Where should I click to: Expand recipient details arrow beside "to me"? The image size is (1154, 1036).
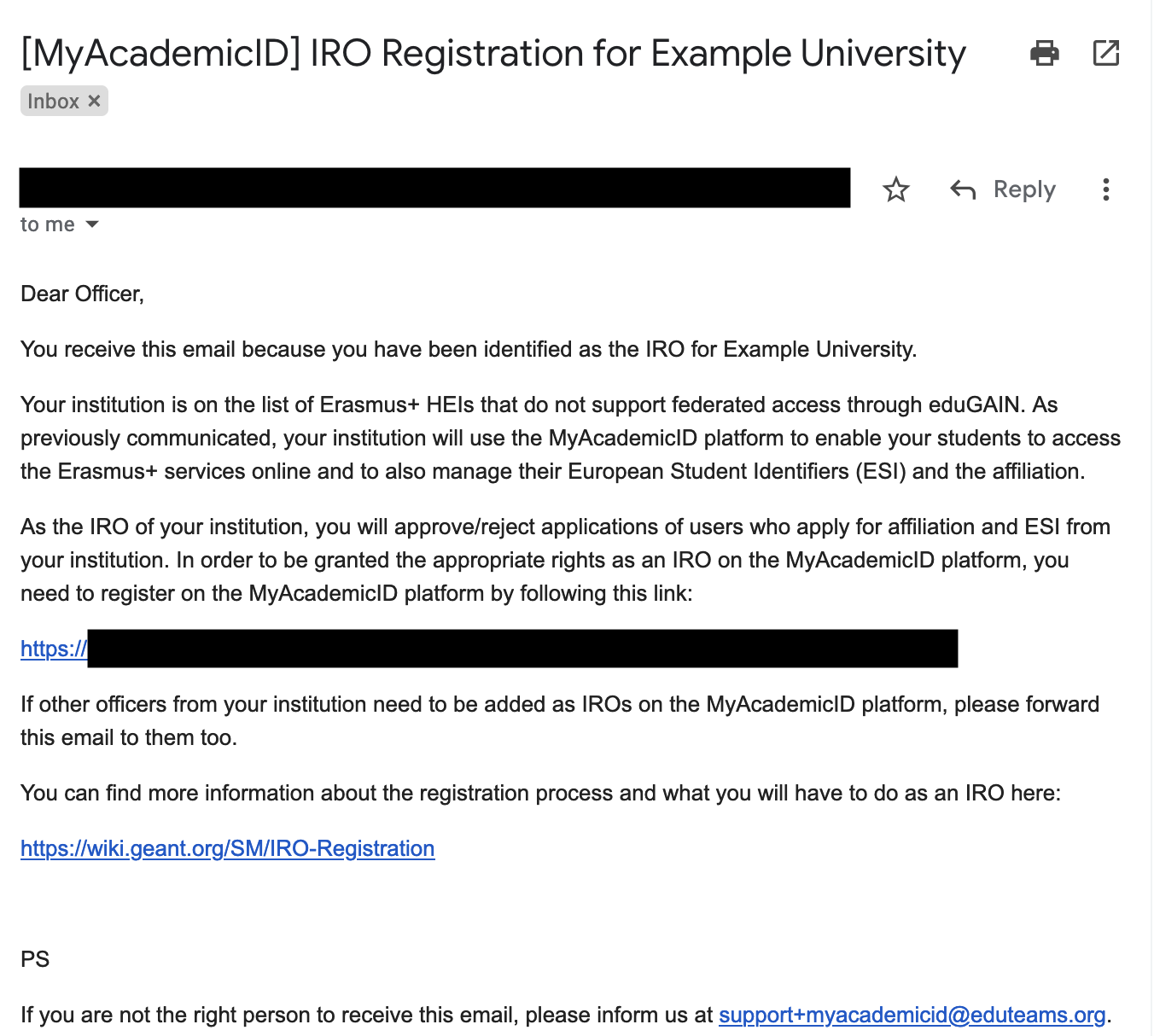pos(92,224)
